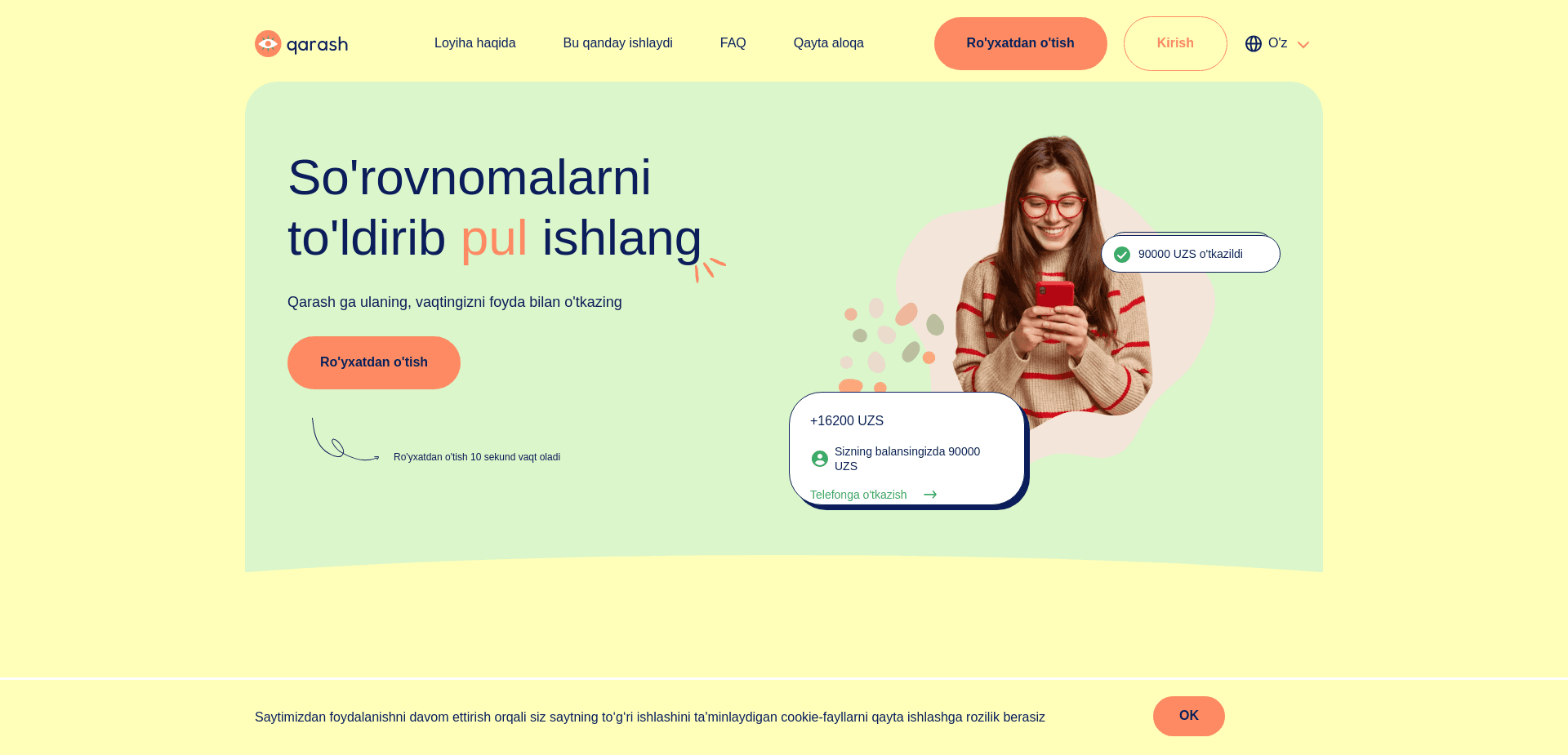This screenshot has width=1568, height=755.
Task: Click the green user balance icon
Action: 820,459
